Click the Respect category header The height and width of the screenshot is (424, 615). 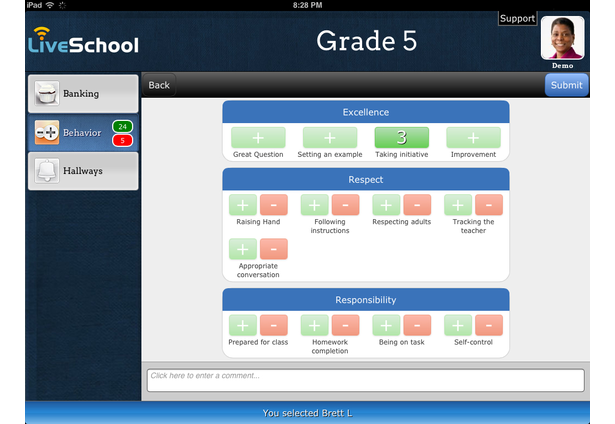pos(366,180)
